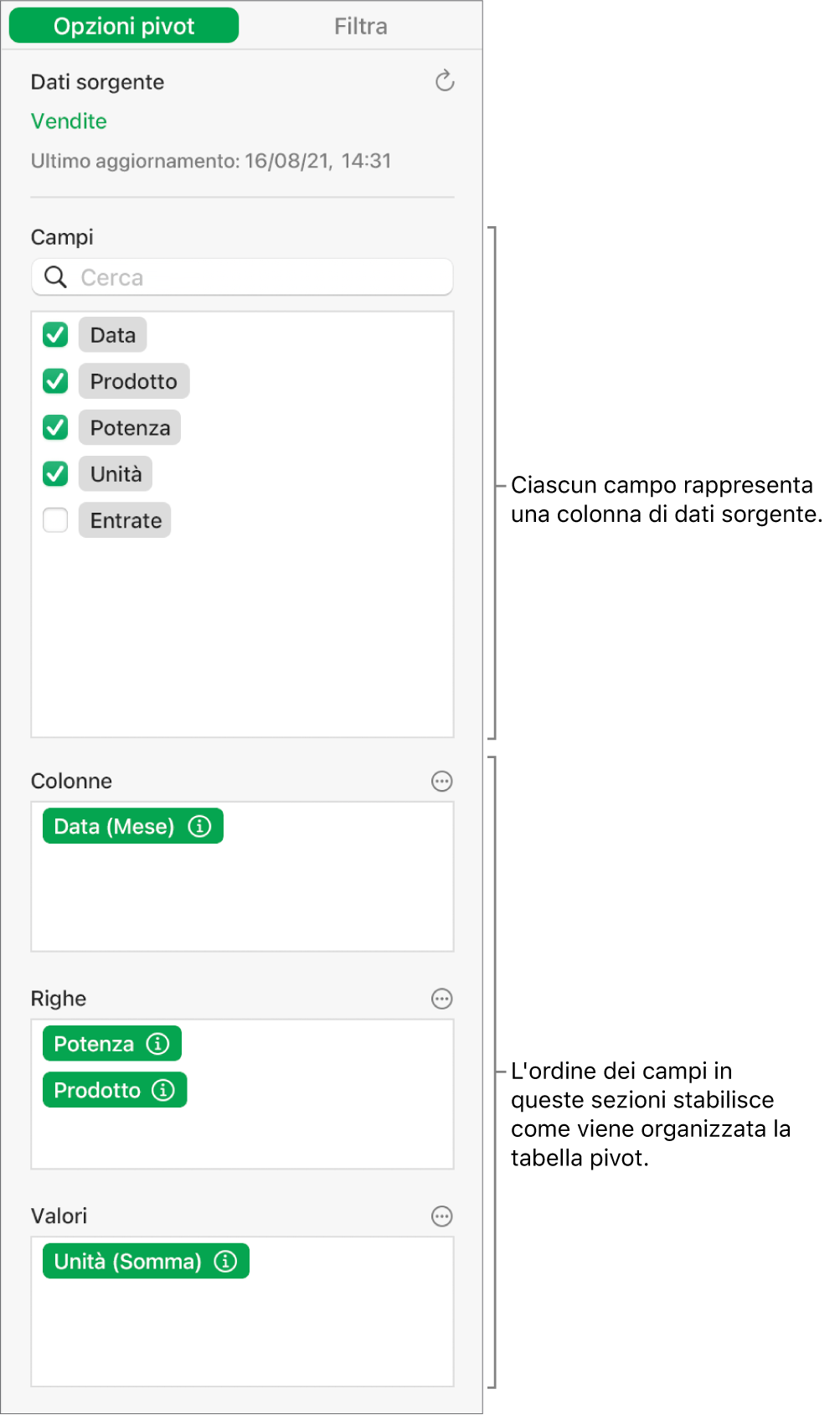This screenshot has height=1415, width=840.
Task: Open info for Potenza row field
Action: 157,1044
